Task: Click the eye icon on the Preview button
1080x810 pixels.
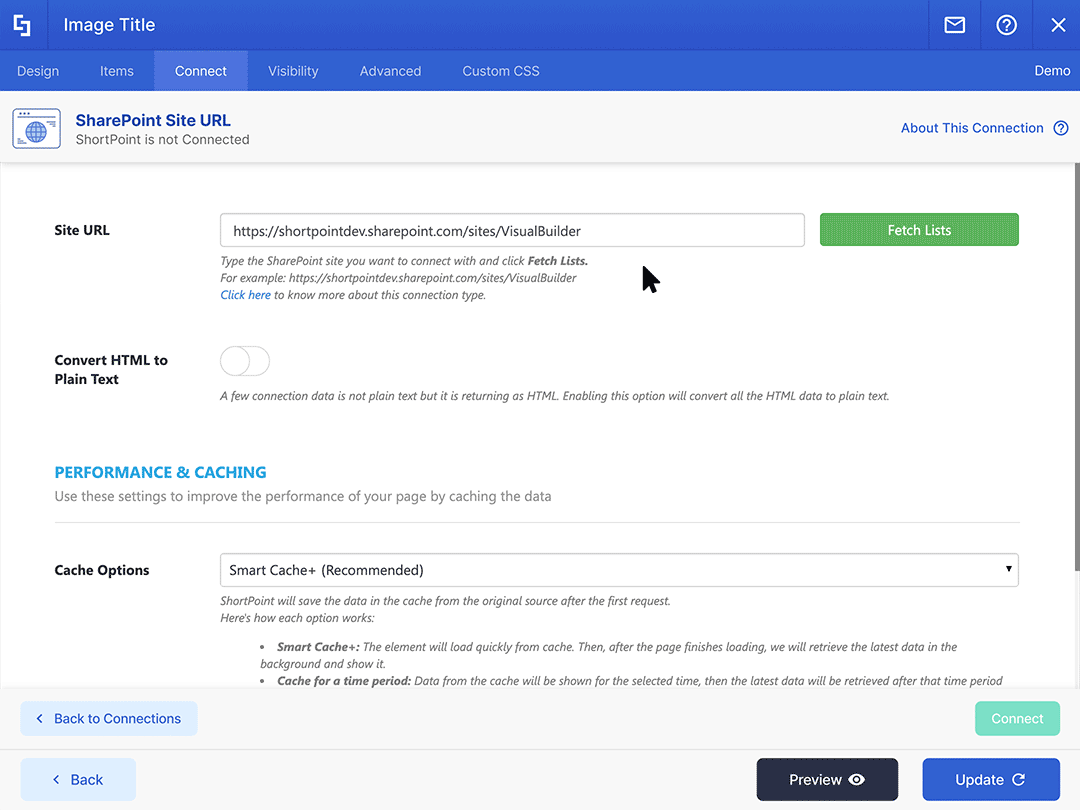Action: tap(855, 779)
